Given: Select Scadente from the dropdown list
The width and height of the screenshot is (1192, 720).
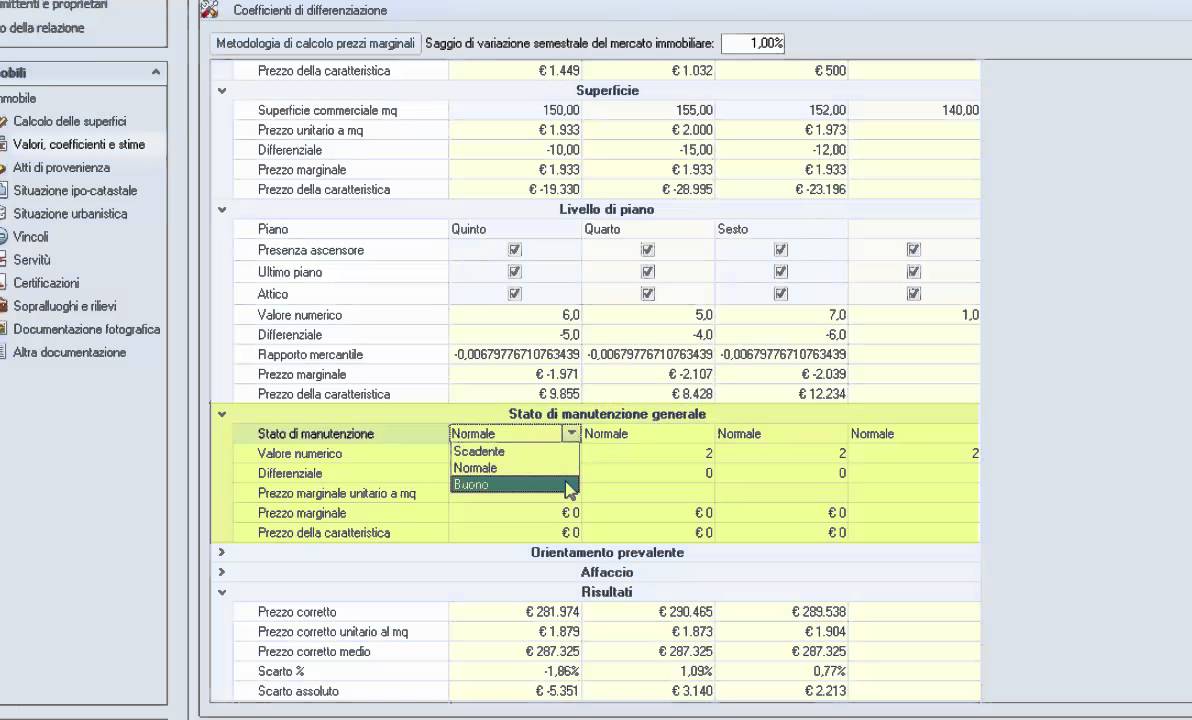Looking at the screenshot, I should click(x=515, y=451).
